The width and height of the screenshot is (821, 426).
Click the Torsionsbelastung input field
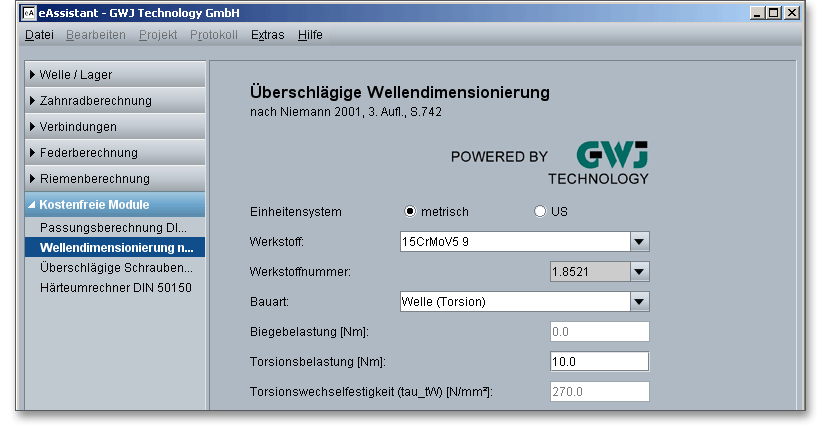coord(599,362)
